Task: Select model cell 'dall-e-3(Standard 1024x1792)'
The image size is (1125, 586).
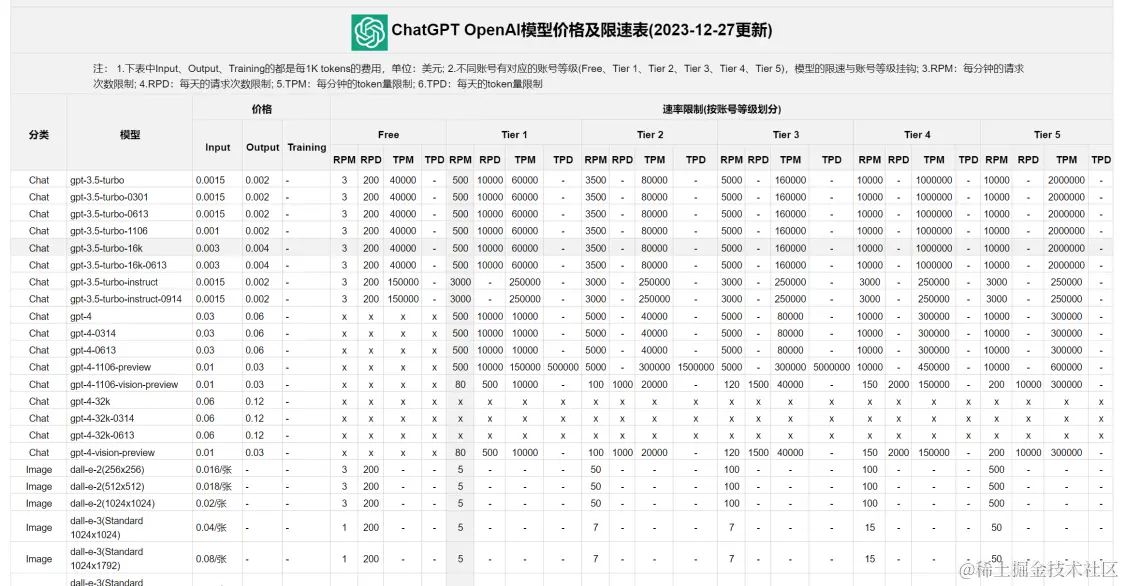Action: coord(106,559)
